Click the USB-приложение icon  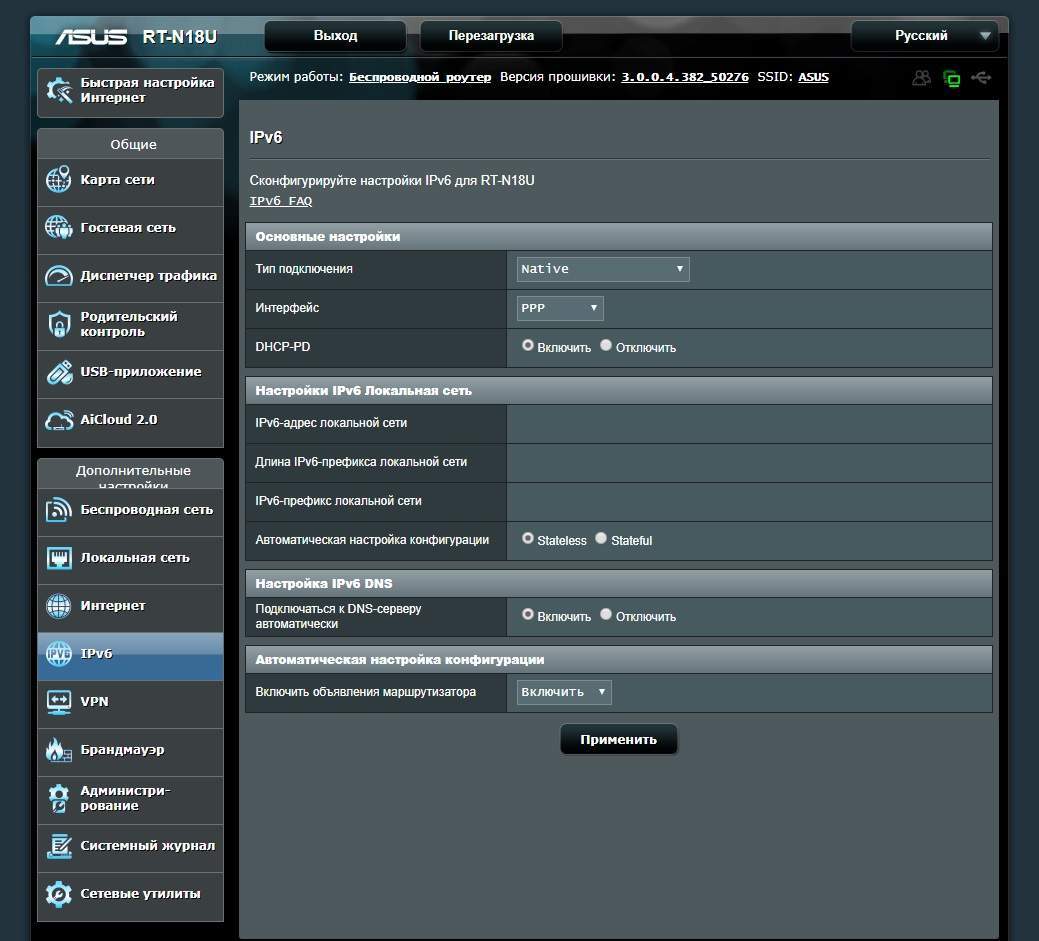click(59, 372)
